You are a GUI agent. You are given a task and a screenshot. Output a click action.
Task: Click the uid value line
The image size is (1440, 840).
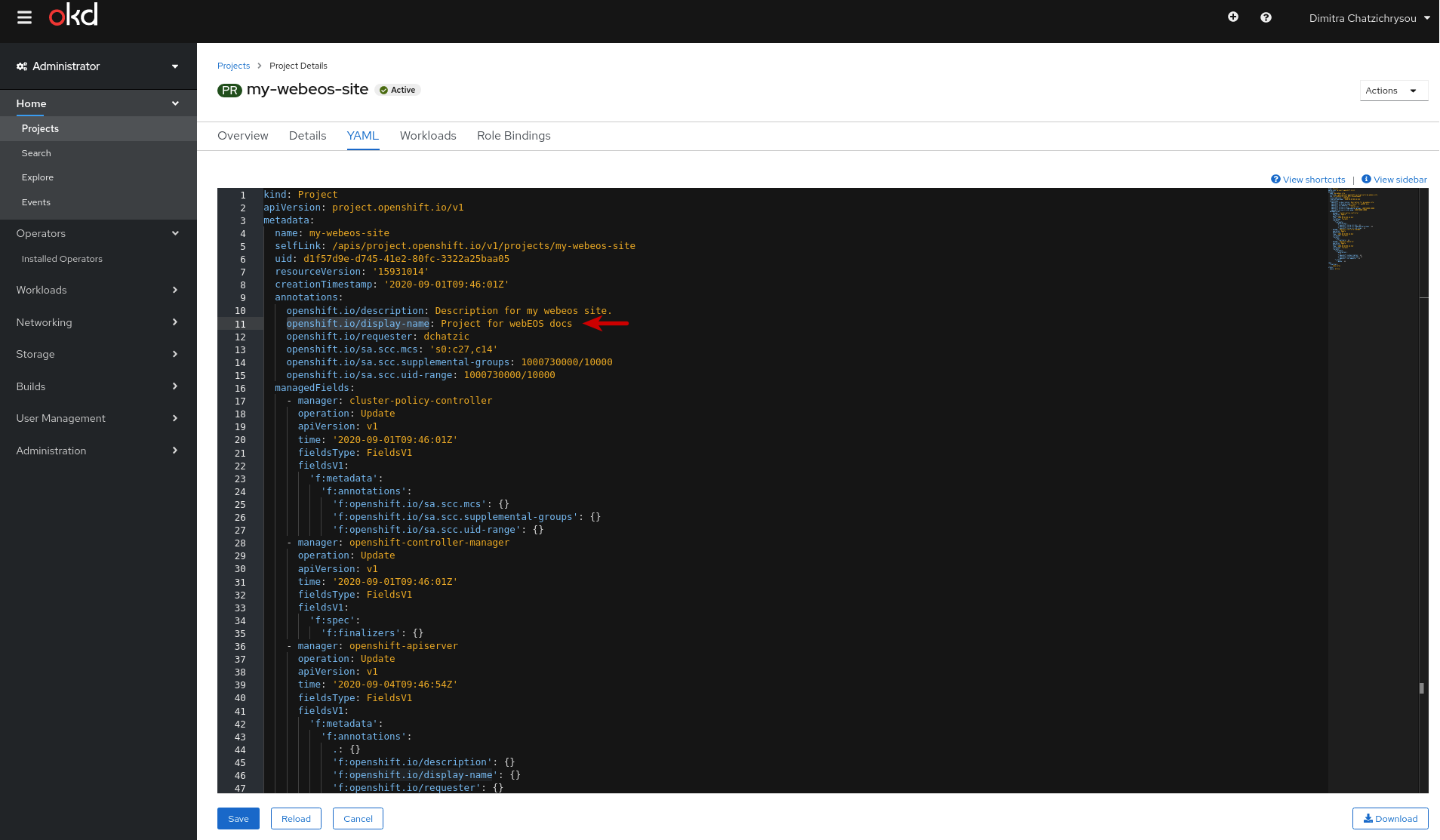[392, 259]
